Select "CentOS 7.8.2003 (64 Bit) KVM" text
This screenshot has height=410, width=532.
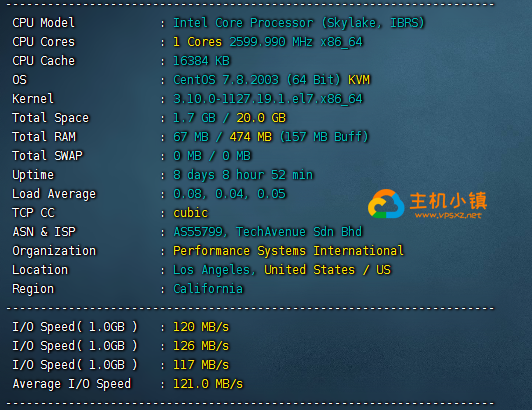271,80
